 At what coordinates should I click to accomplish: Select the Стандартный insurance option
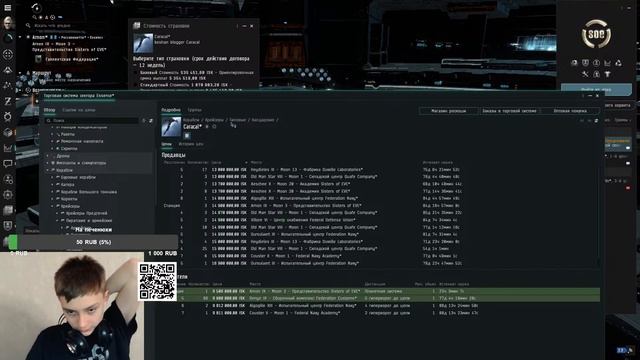coord(136,85)
